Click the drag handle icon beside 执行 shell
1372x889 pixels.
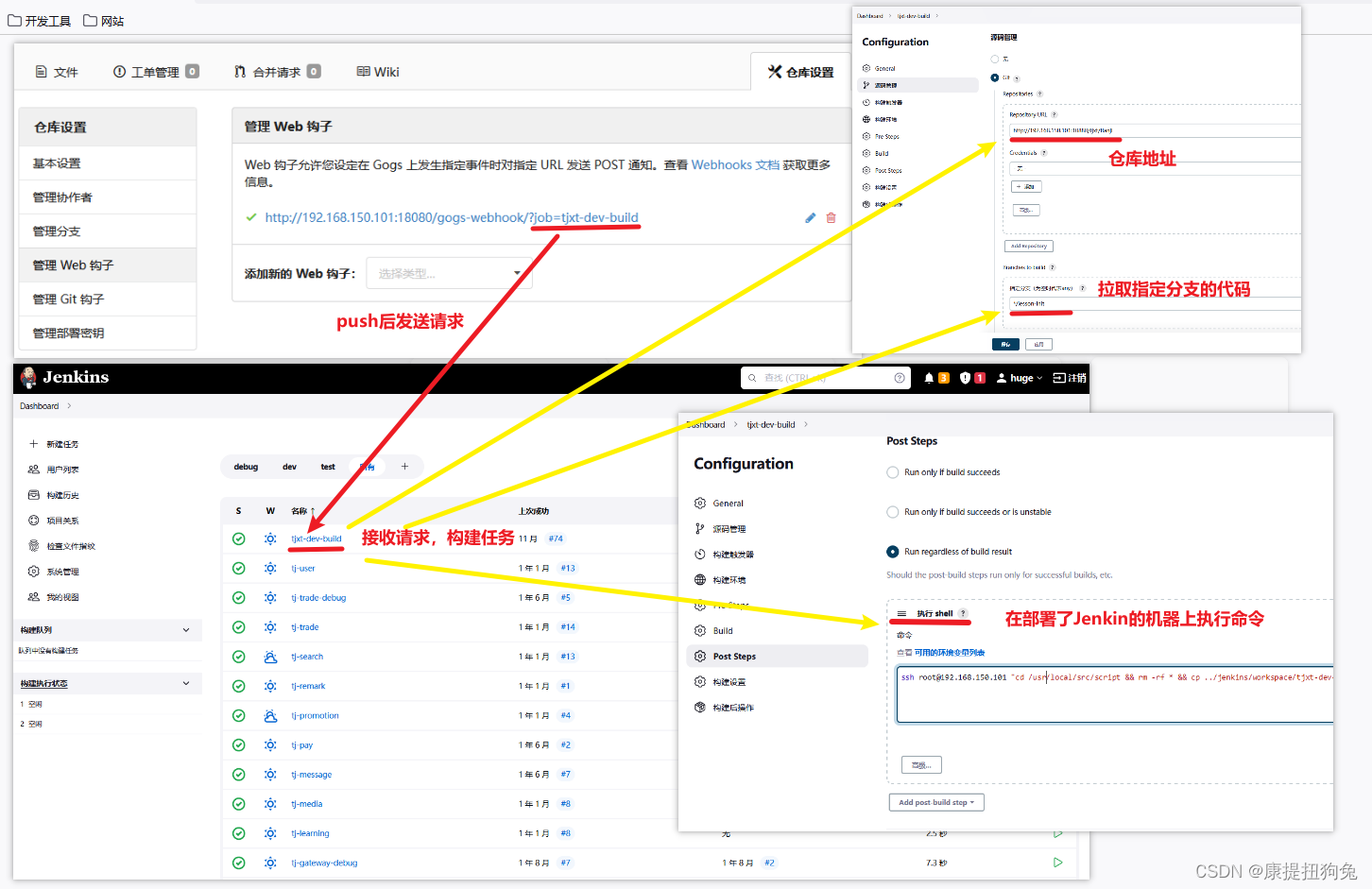901,614
